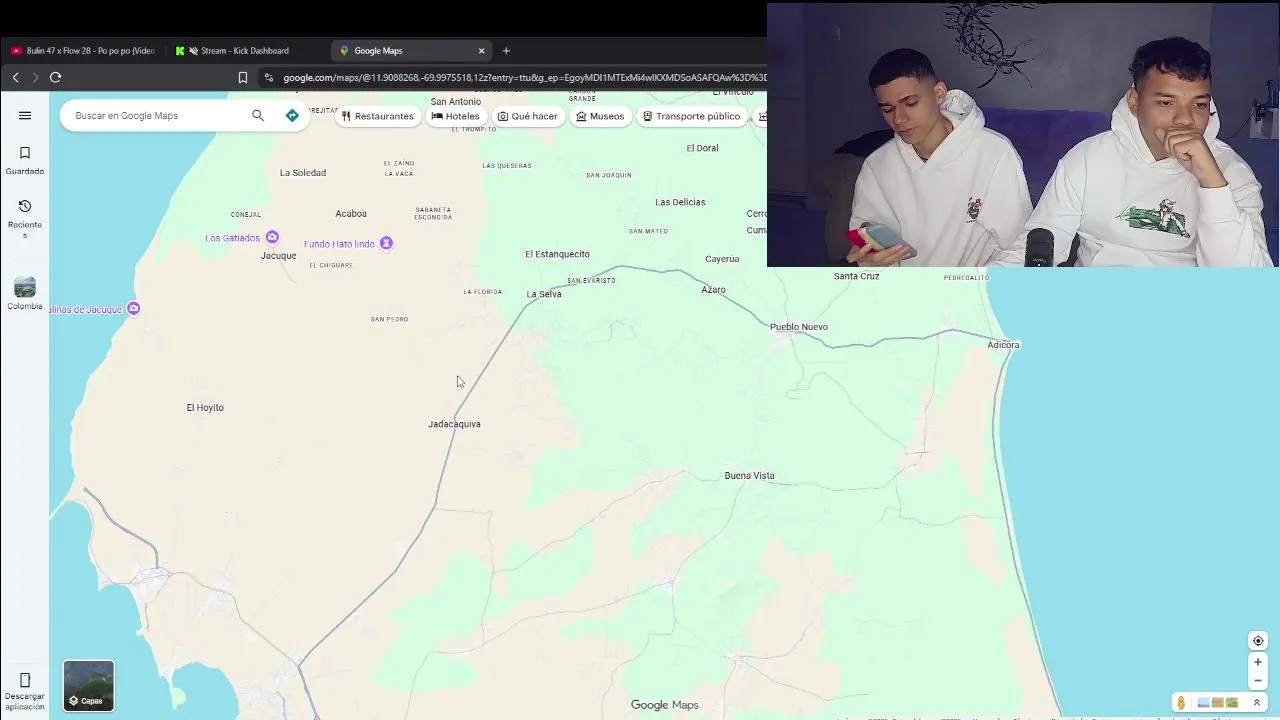Click the search magnifier icon
Screen dimensions: 1280x720
pos(258,115)
